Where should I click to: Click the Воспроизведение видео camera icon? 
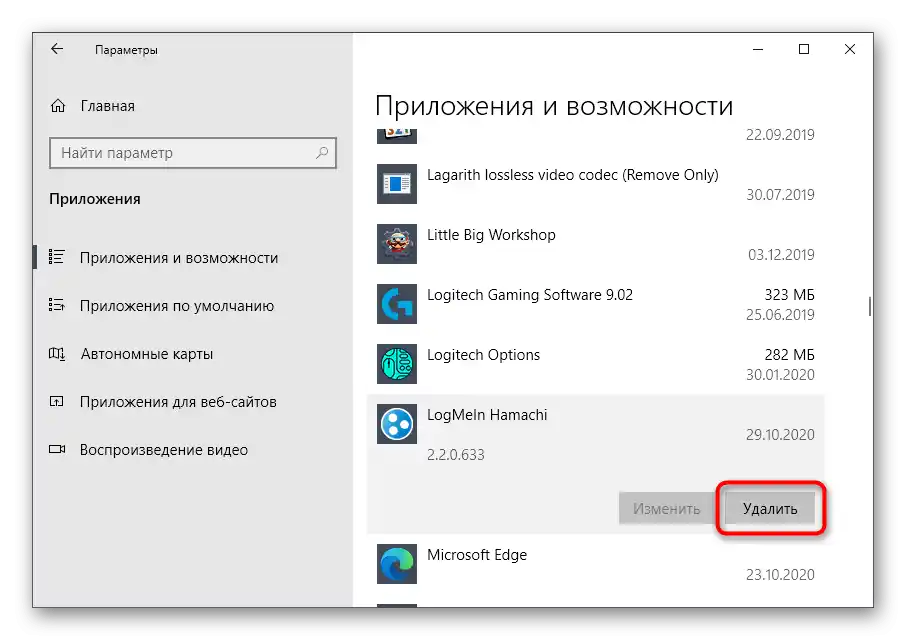click(57, 449)
